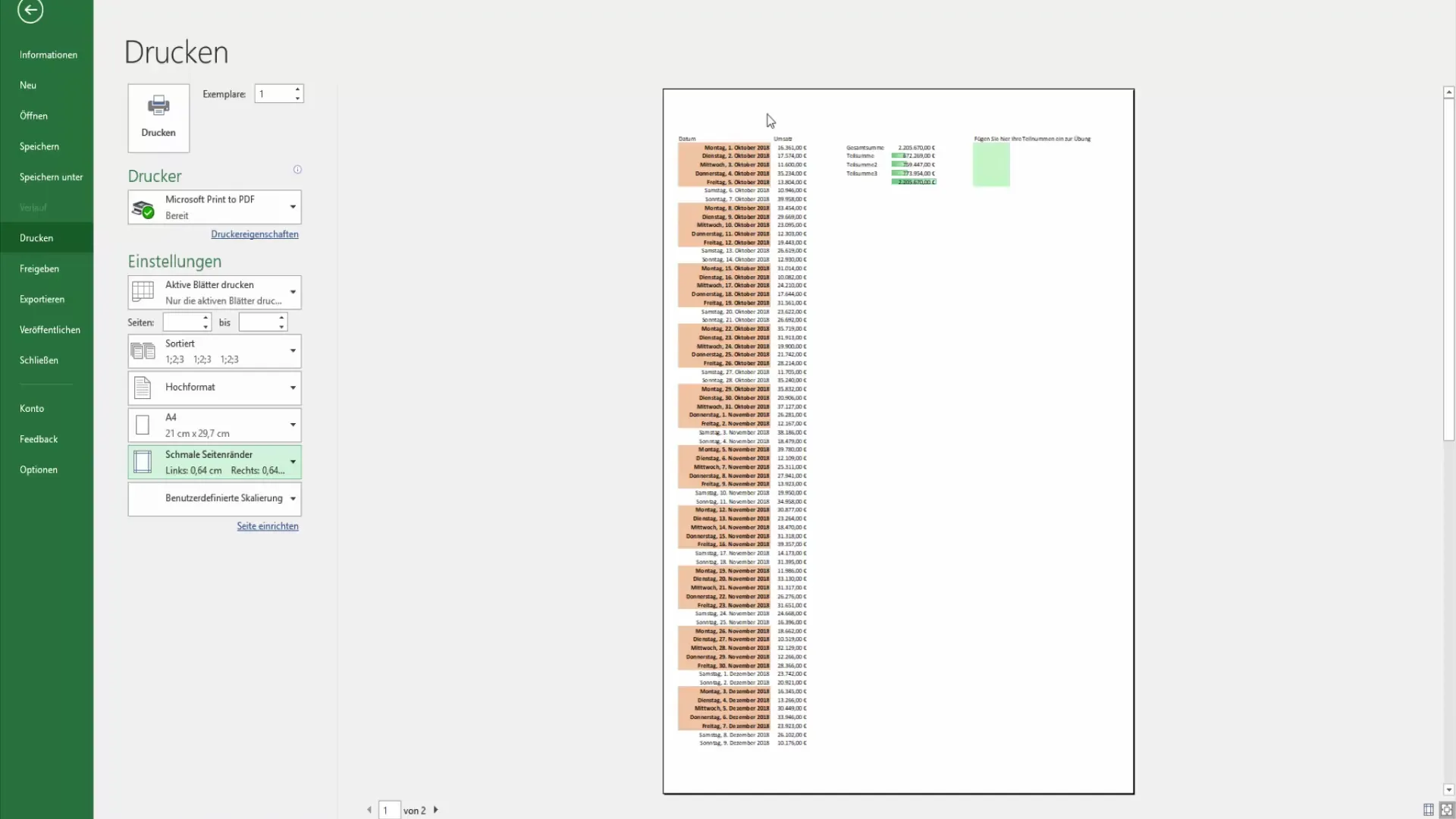This screenshot has width=1456, height=819.
Task: Open the Informationen menu item
Action: click(47, 55)
